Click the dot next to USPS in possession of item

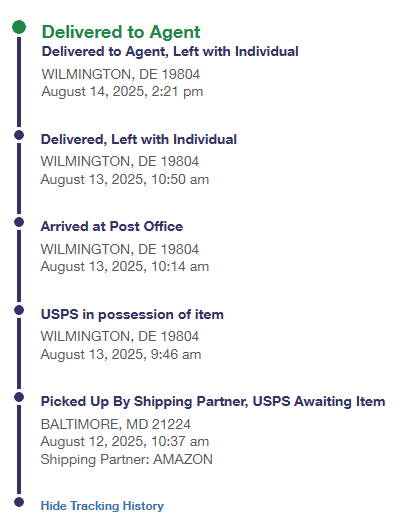click(19, 310)
